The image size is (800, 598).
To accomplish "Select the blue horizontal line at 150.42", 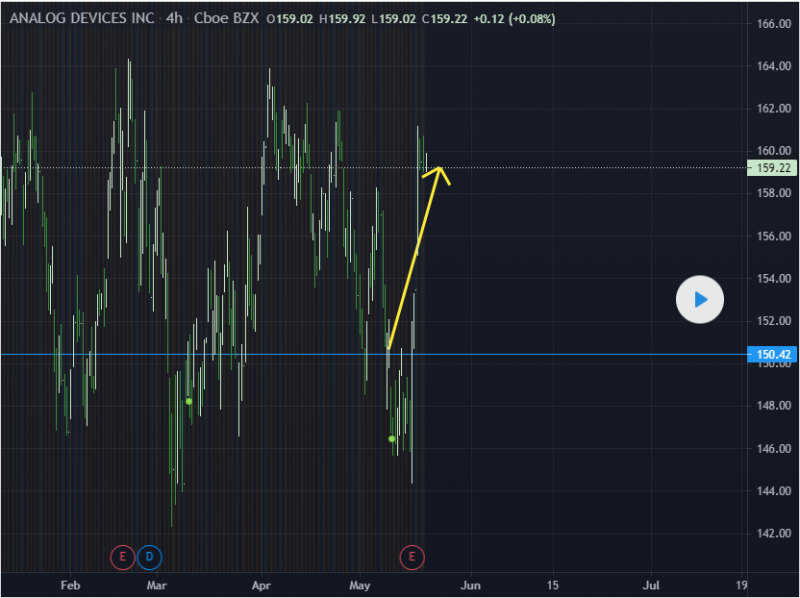I will [600, 354].
